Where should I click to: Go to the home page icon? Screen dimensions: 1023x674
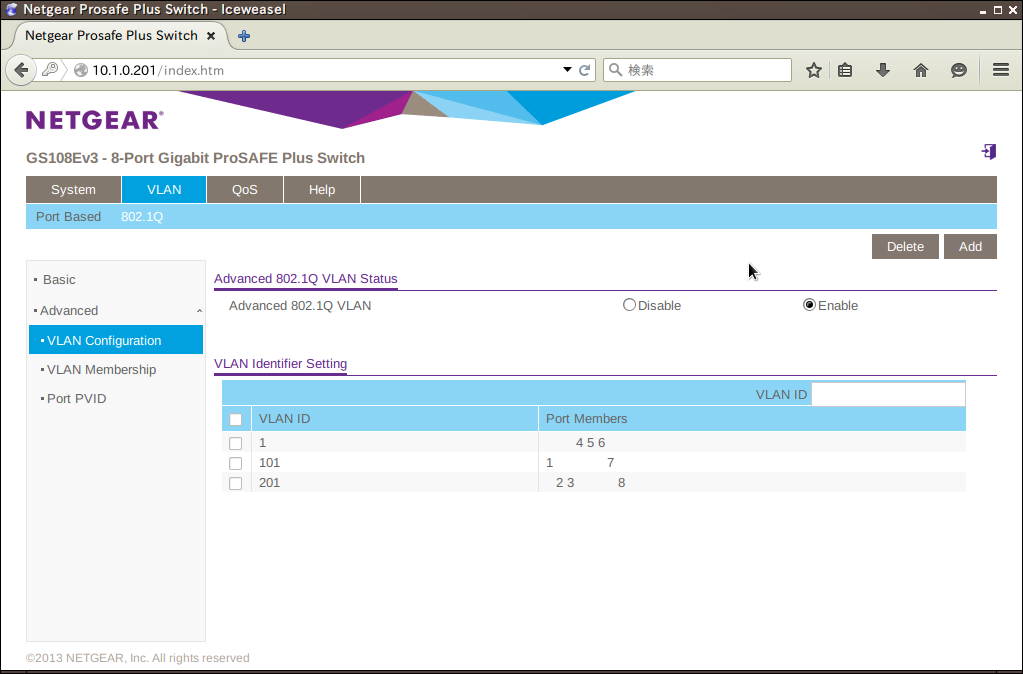921,70
